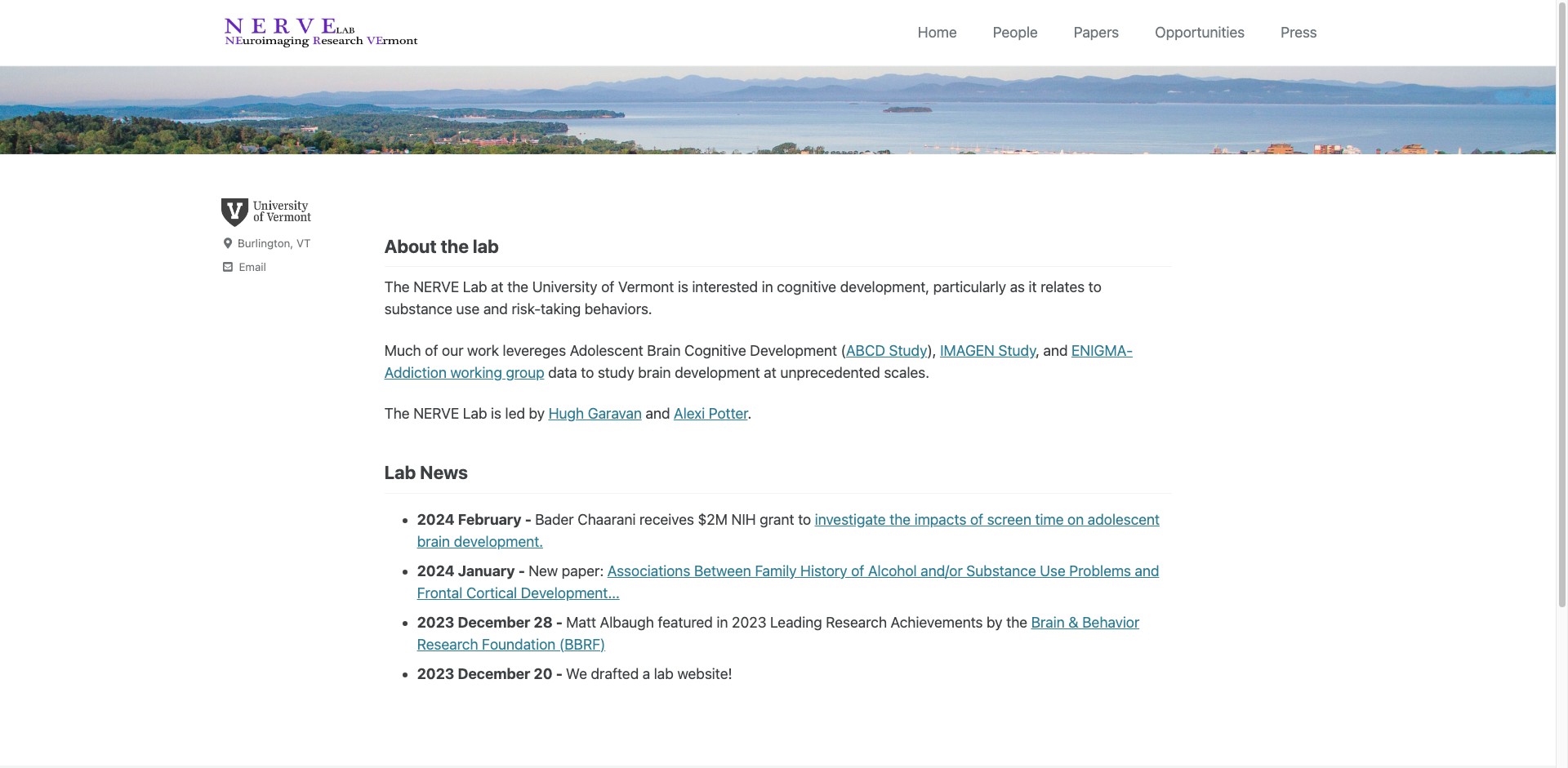This screenshot has width=1568, height=768.
Task: Open the Family History of Alcohol paper link
Action: pos(883,571)
